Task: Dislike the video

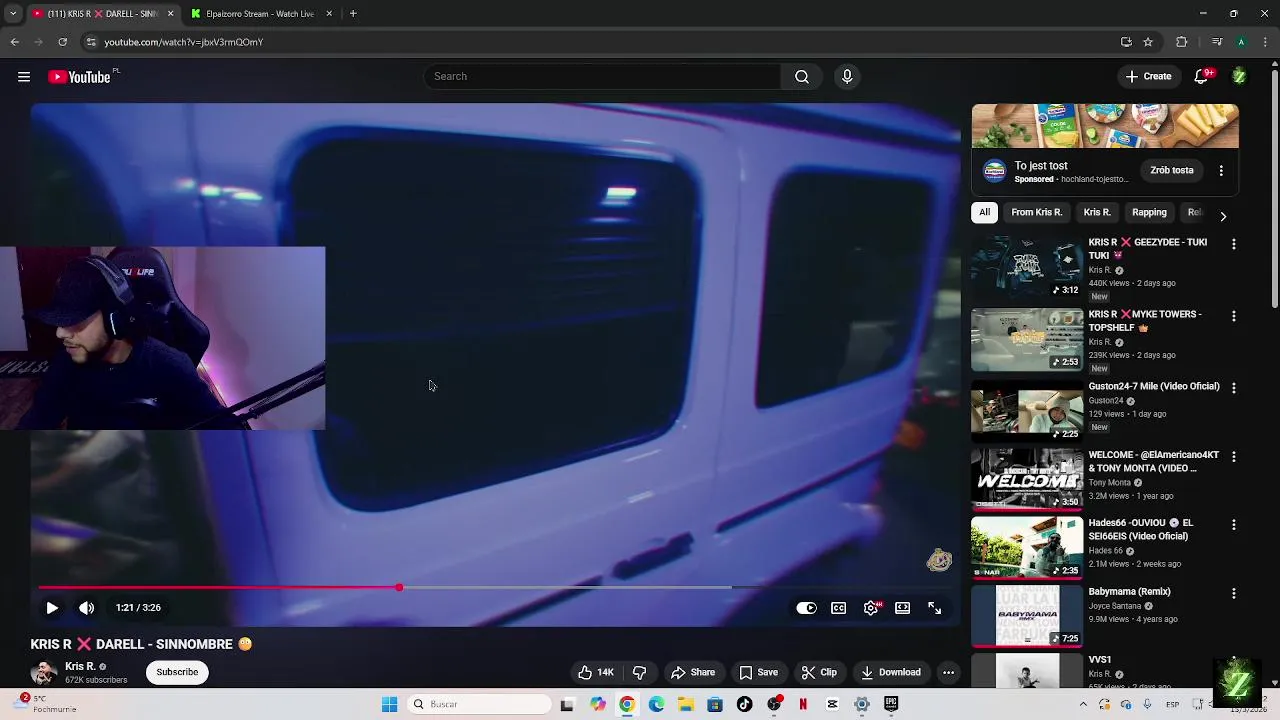Action: tap(639, 673)
